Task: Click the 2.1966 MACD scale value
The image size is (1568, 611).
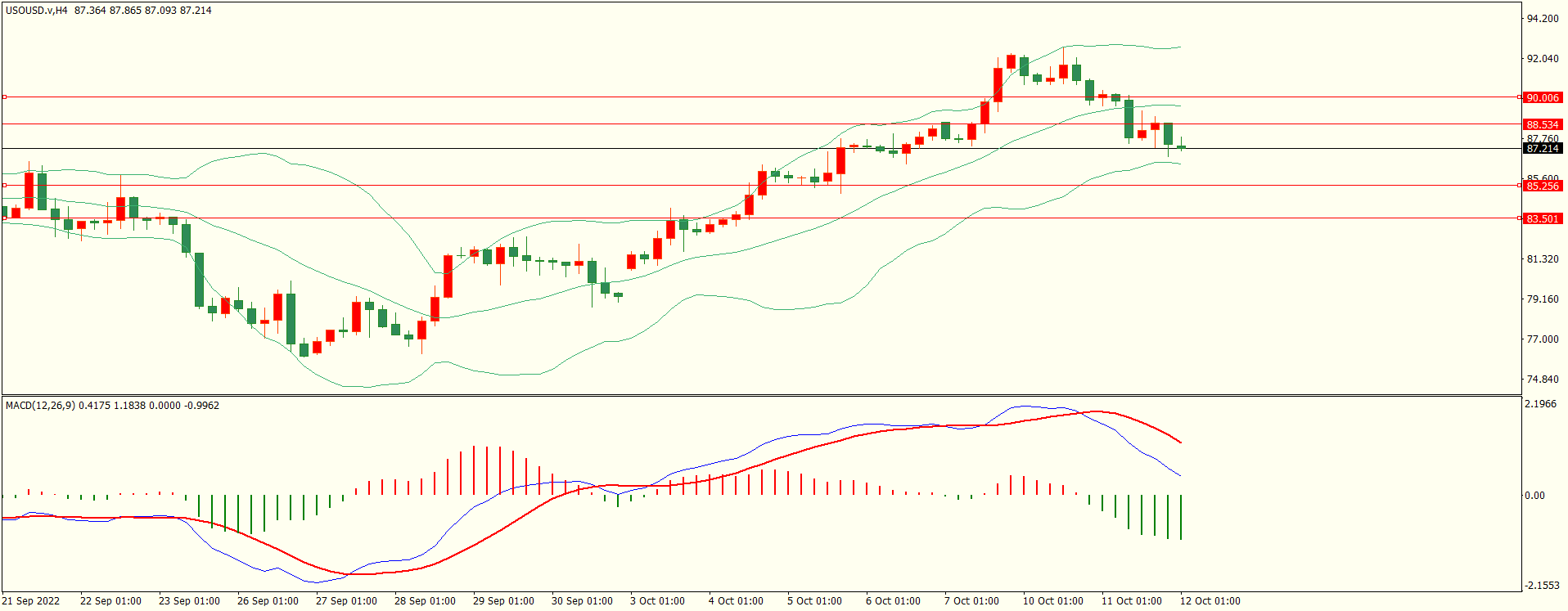Action: click(1542, 404)
